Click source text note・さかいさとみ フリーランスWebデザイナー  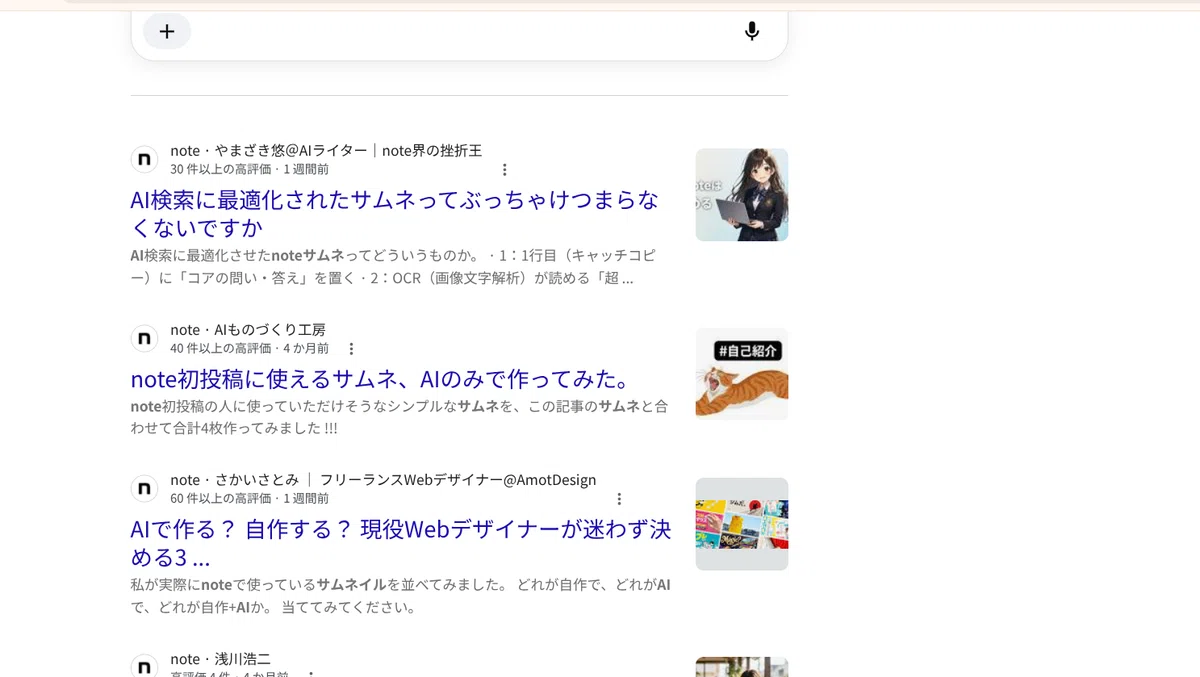click(x=383, y=479)
